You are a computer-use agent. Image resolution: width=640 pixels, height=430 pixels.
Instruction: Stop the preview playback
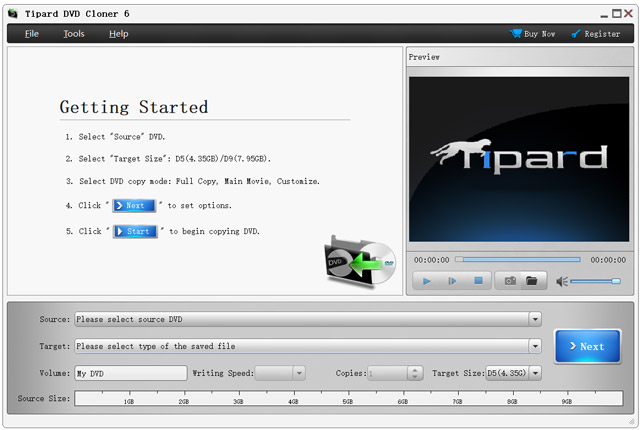[x=478, y=281]
